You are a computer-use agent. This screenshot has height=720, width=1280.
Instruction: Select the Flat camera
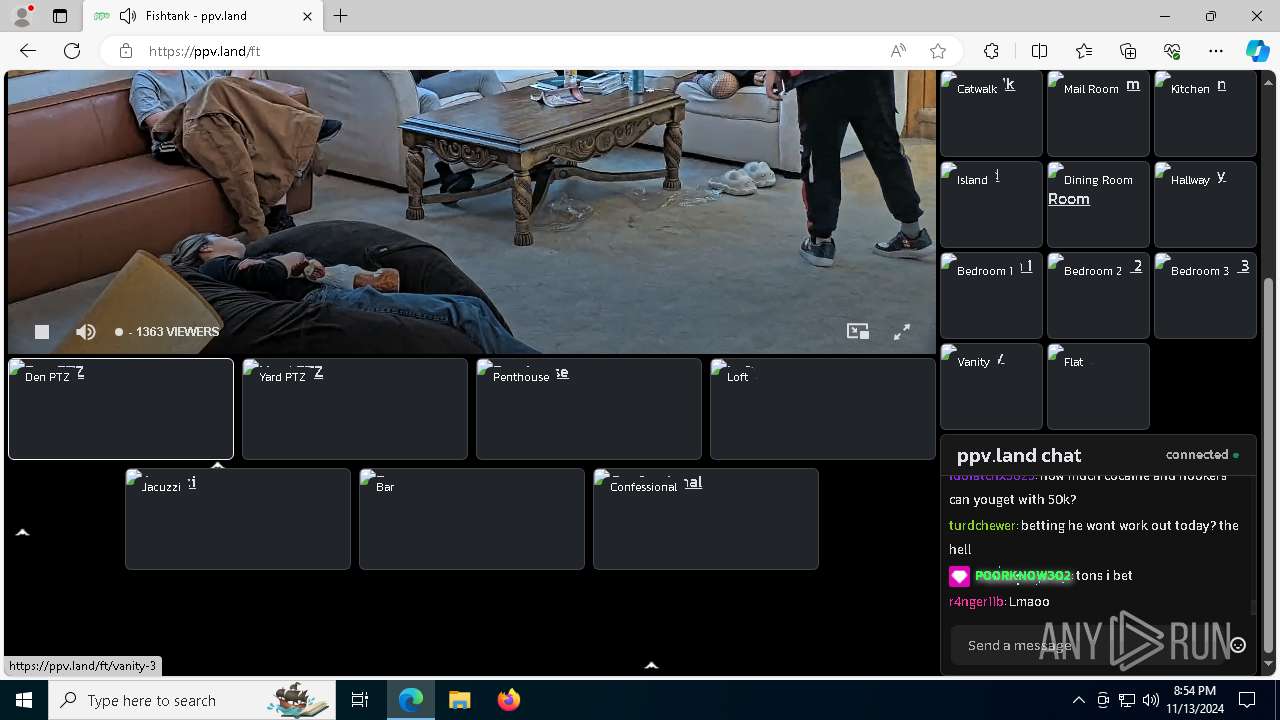coord(1098,386)
